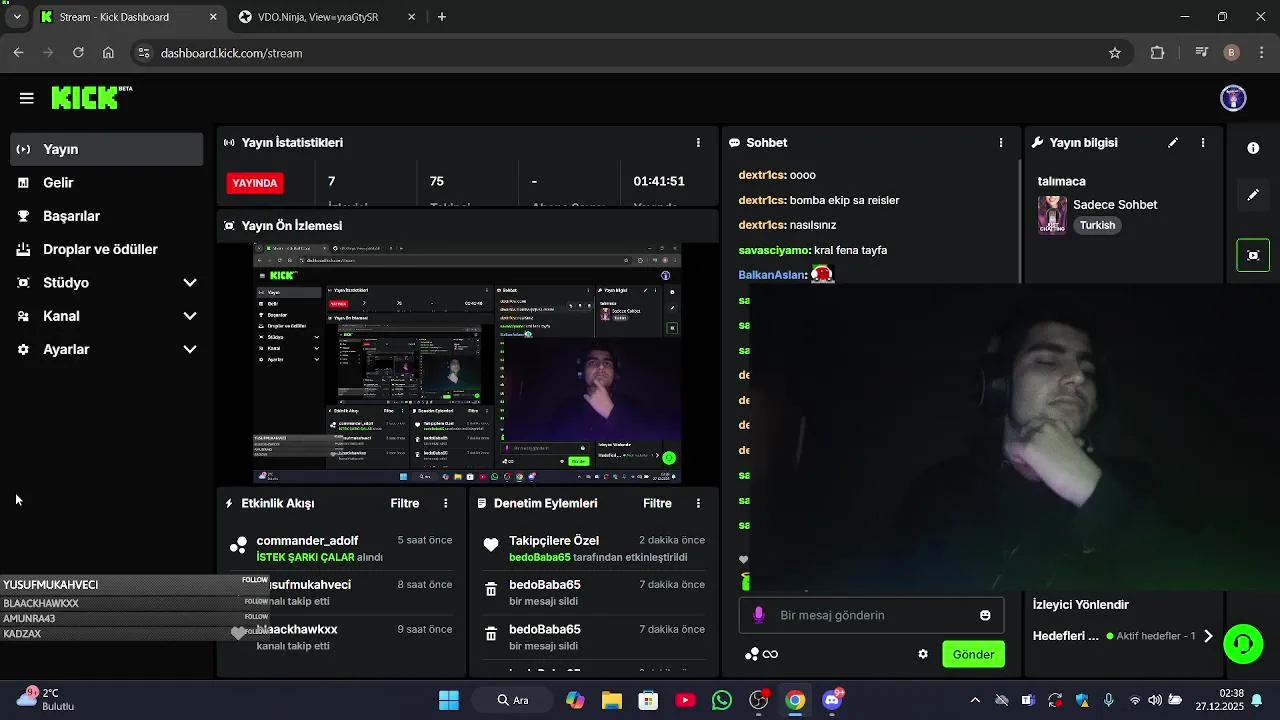The width and height of the screenshot is (1280, 720).
Task: Open Yayın İstatistikleri panel options menu
Action: 698,143
